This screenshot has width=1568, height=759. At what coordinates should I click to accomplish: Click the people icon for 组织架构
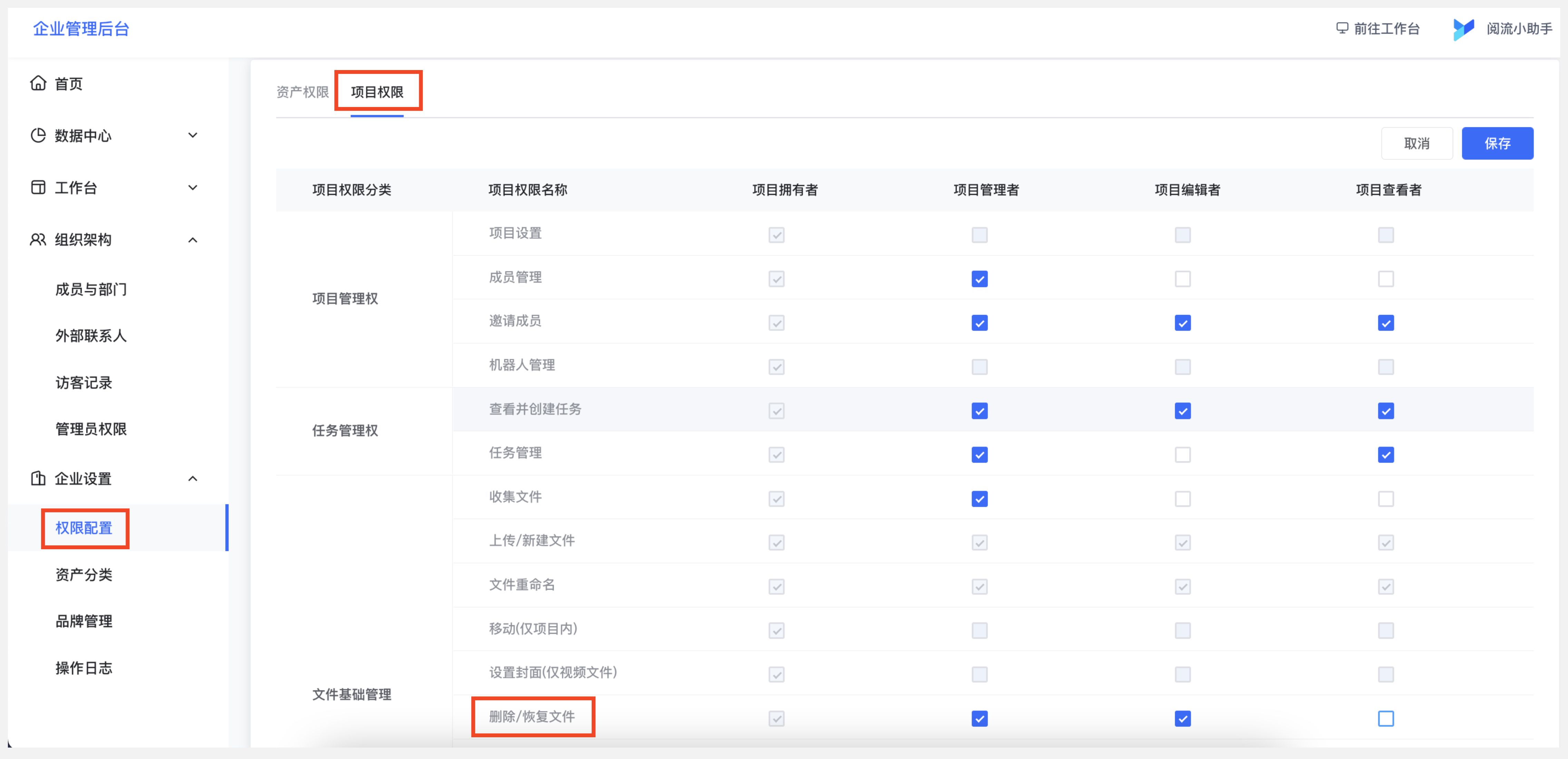38,239
